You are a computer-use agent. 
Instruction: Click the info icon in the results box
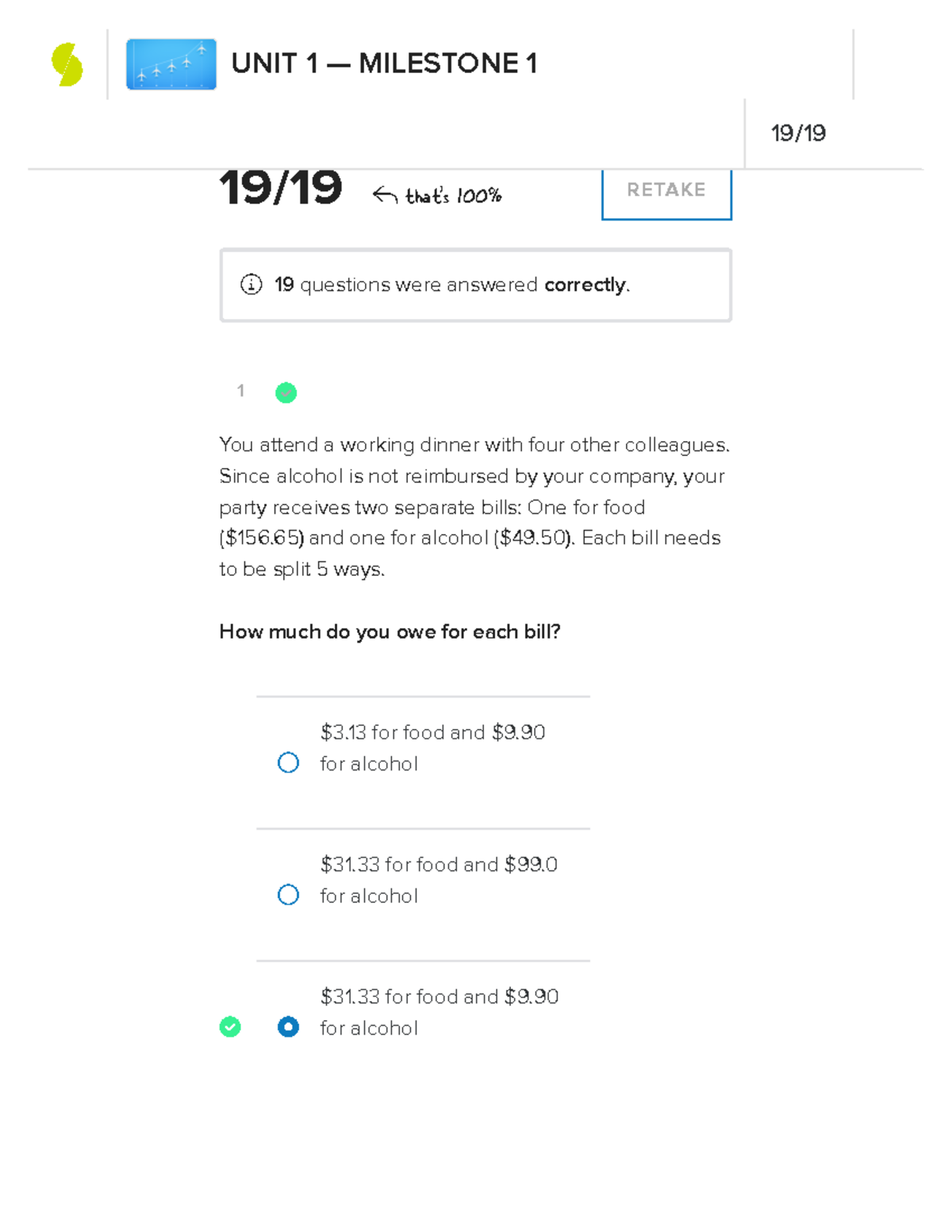coord(251,285)
